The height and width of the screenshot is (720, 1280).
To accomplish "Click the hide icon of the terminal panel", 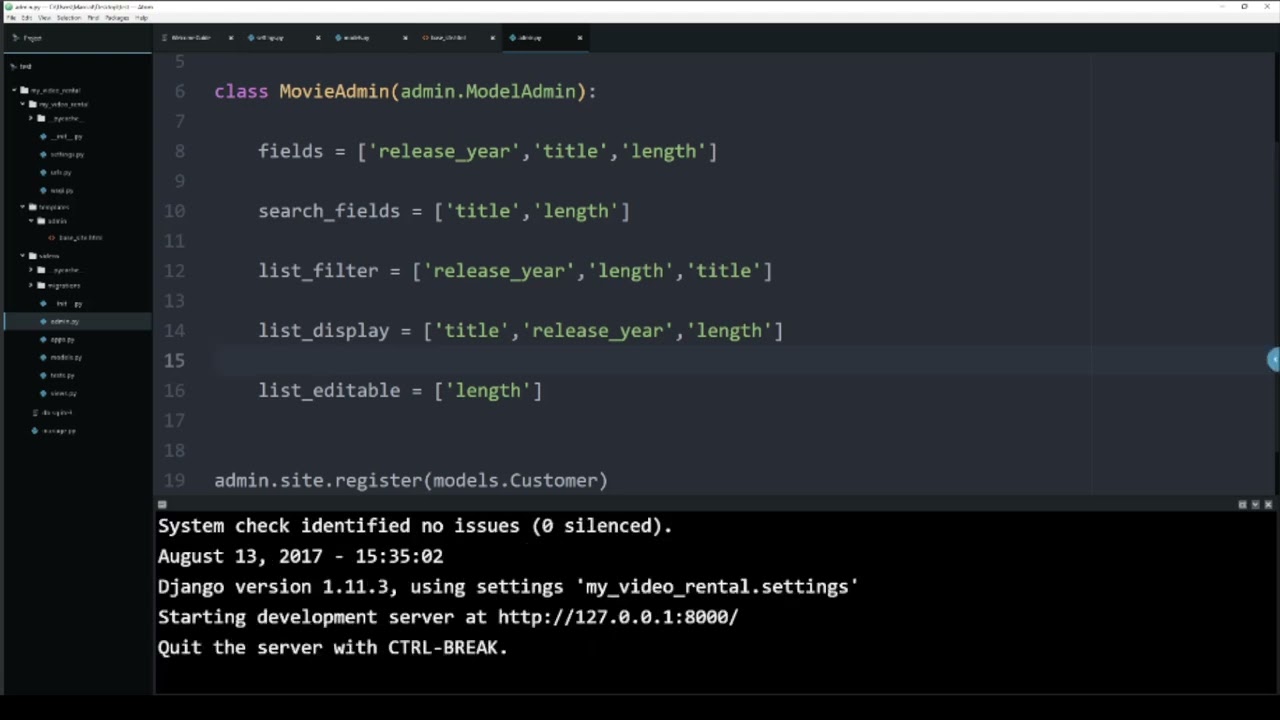I will click(1256, 505).
